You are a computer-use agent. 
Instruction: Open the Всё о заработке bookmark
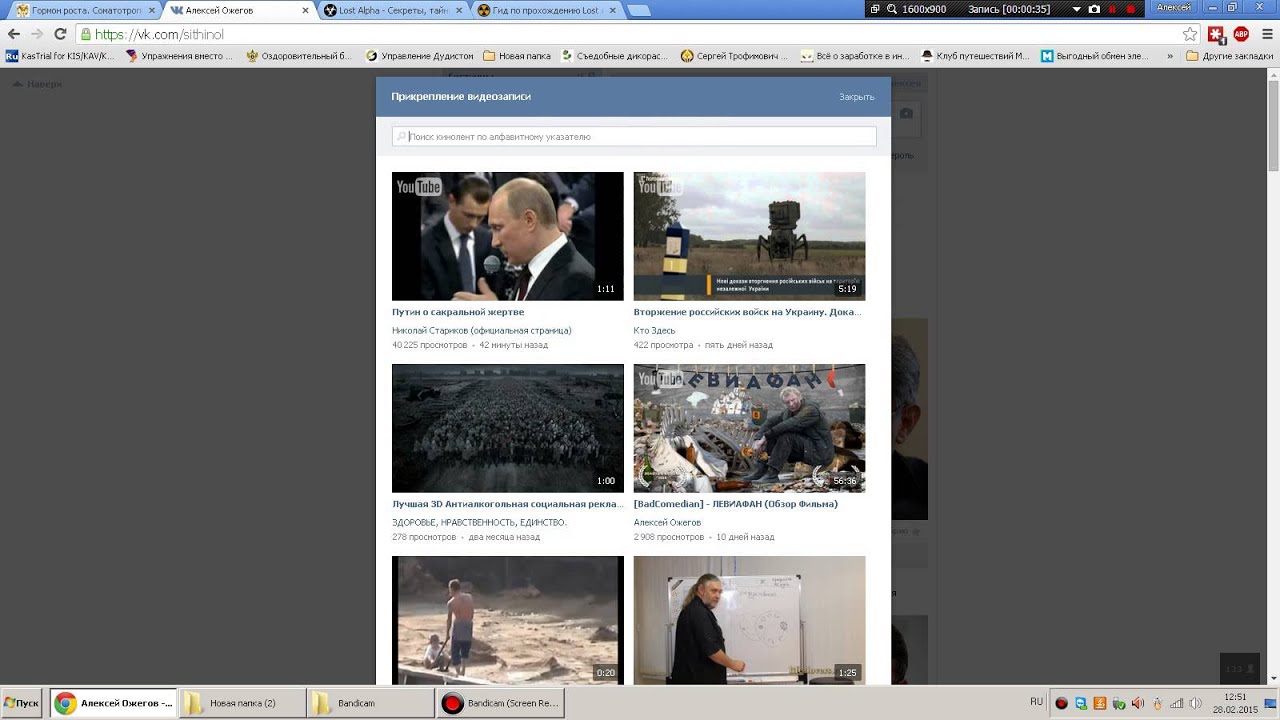(x=855, y=56)
